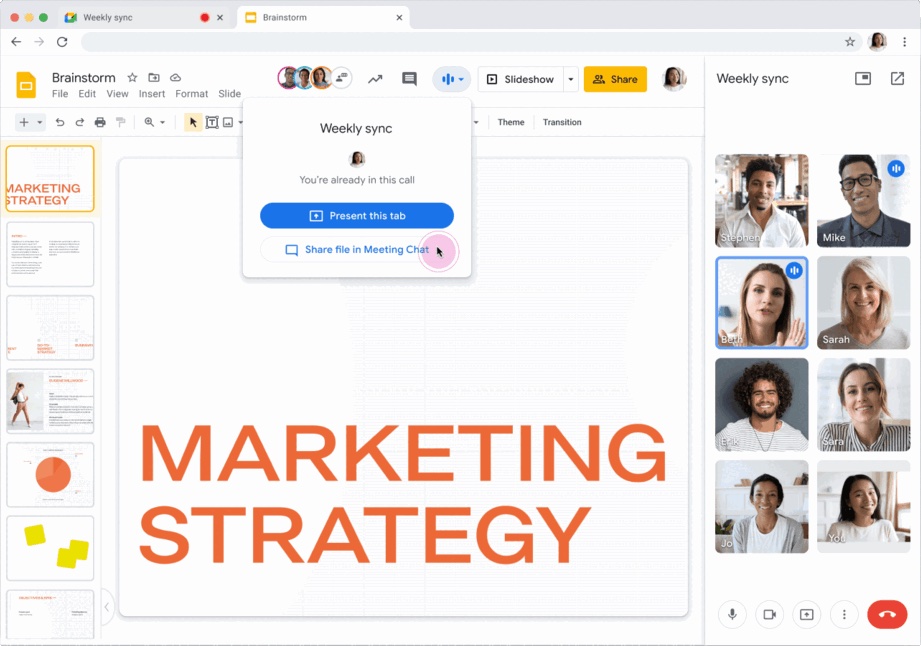Expand the Slideshow dropdown arrow
921x646 pixels.
tap(571, 79)
